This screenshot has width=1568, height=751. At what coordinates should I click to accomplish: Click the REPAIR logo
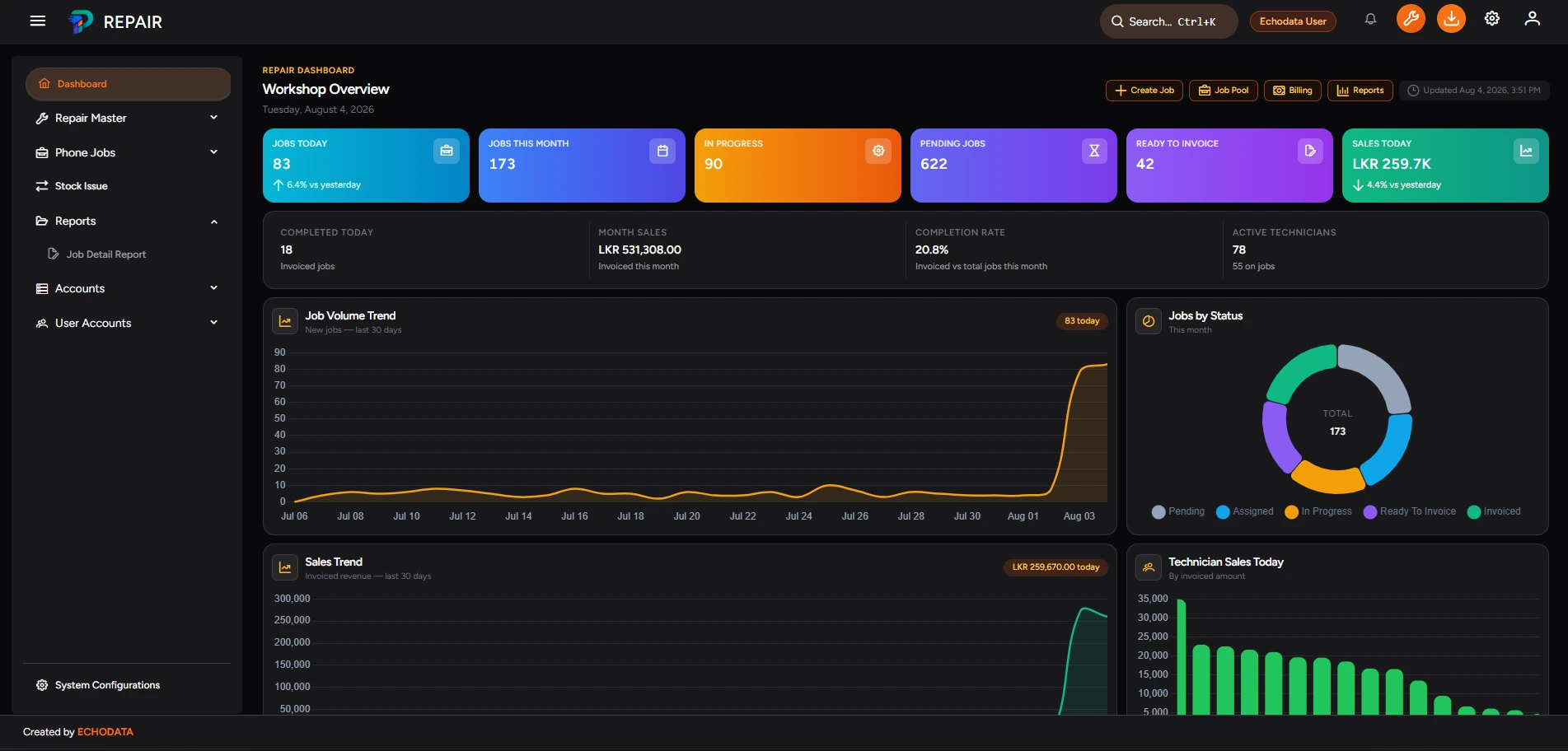[115, 21]
